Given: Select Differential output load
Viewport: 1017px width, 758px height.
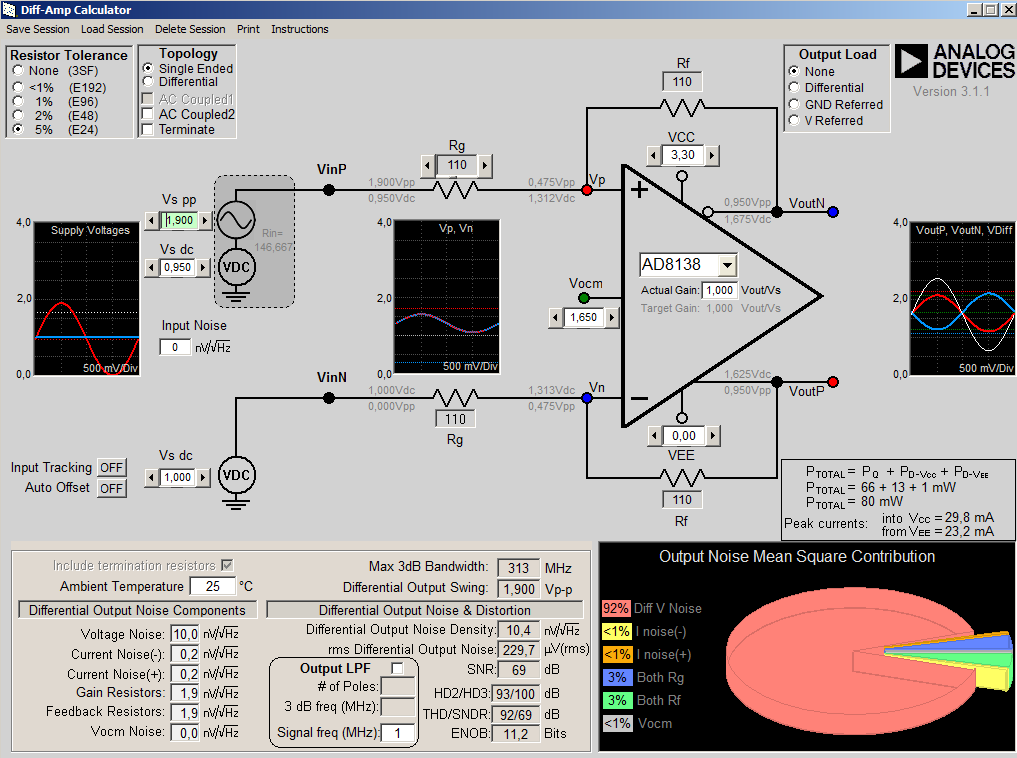Looking at the screenshot, I should 794,88.
